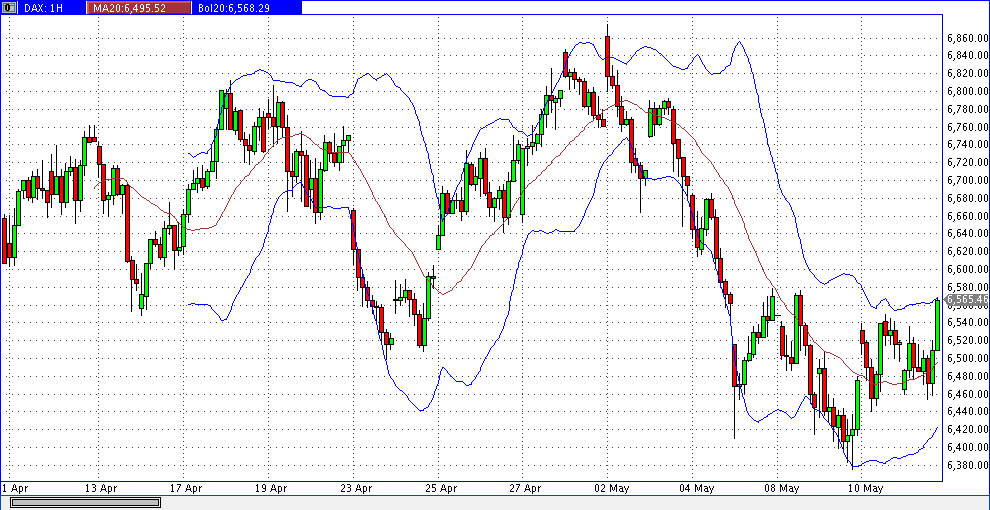The width and height of the screenshot is (990, 510).
Task: Click the horizontal scrollbar thumb below chart
Action: tap(85, 502)
